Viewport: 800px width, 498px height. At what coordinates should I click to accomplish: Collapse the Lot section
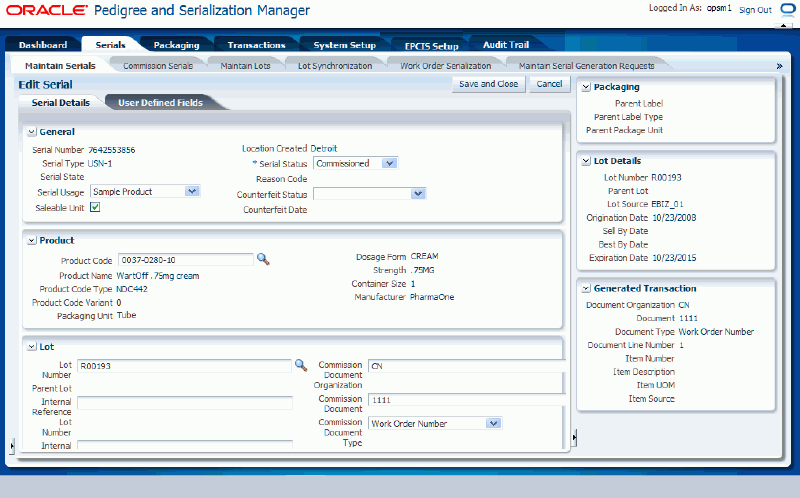(32, 347)
